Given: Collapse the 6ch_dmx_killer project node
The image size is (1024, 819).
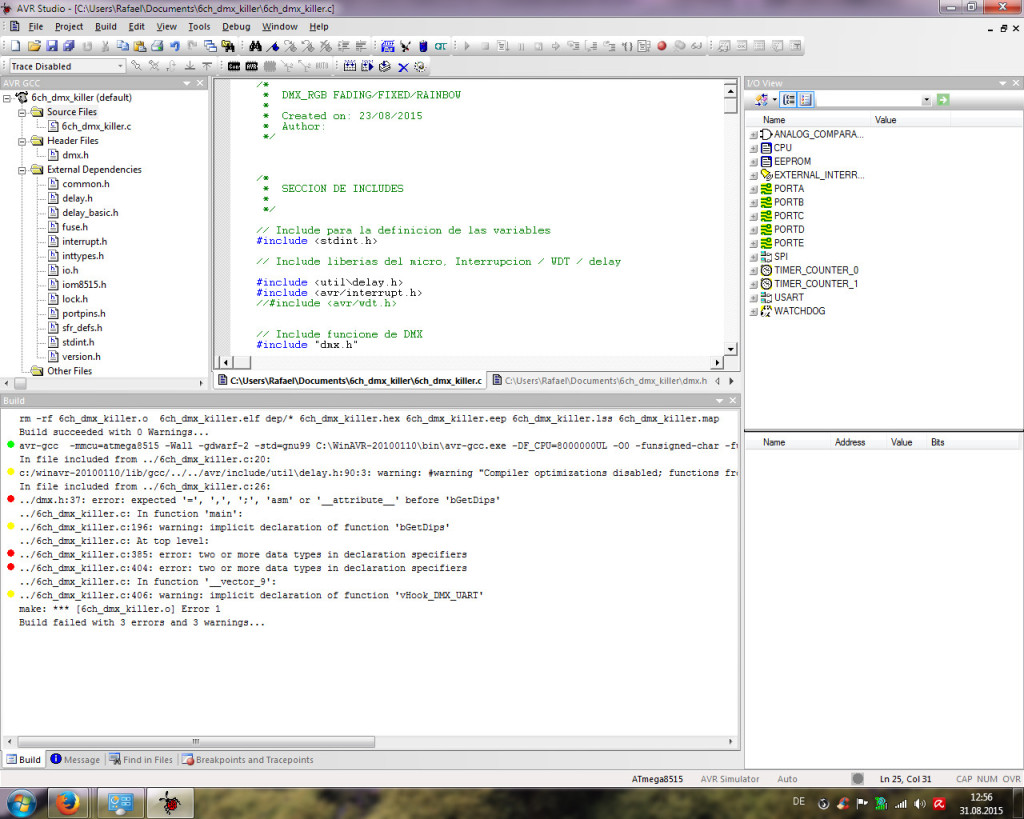Looking at the screenshot, I should [7, 98].
